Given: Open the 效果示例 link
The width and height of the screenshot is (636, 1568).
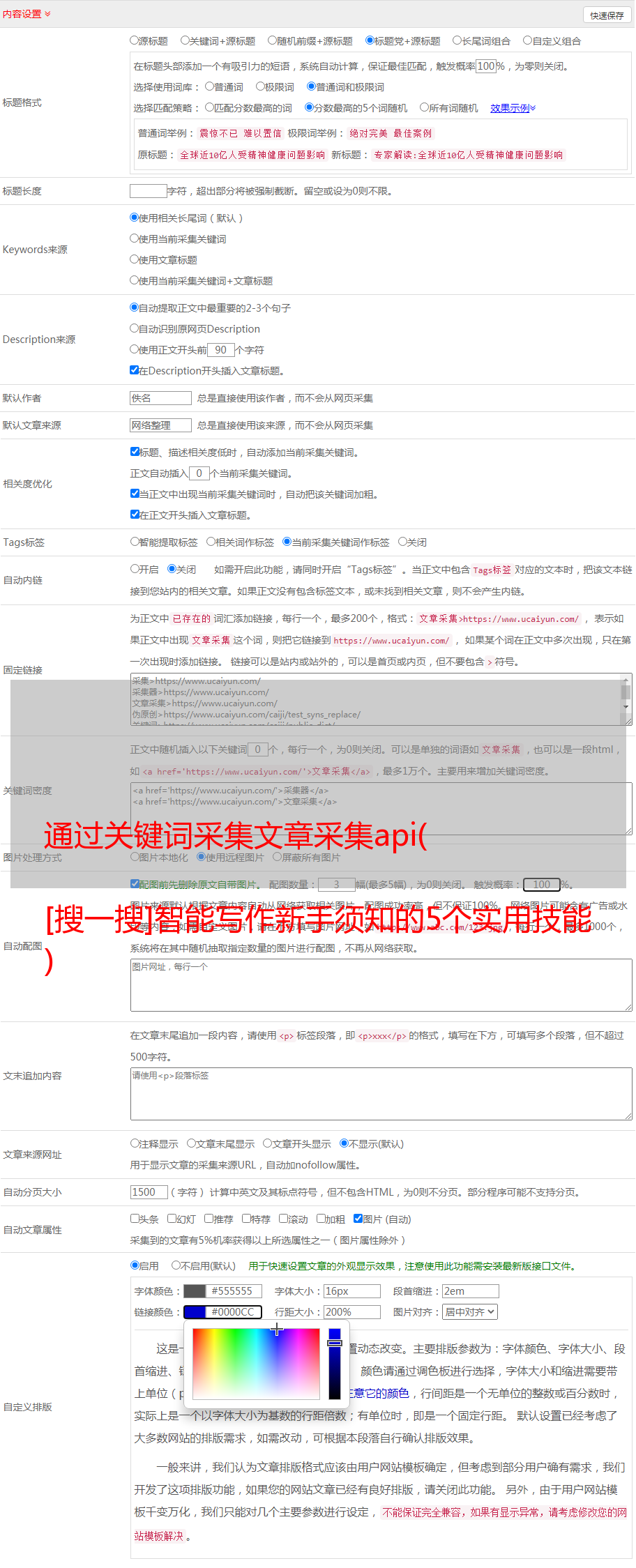Looking at the screenshot, I should tap(513, 108).
